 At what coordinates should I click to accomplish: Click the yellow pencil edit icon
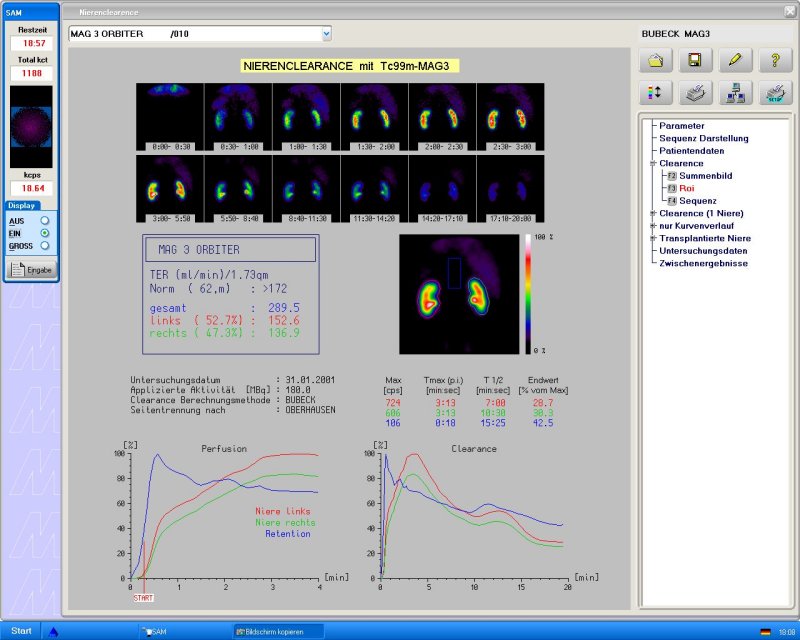click(735, 61)
